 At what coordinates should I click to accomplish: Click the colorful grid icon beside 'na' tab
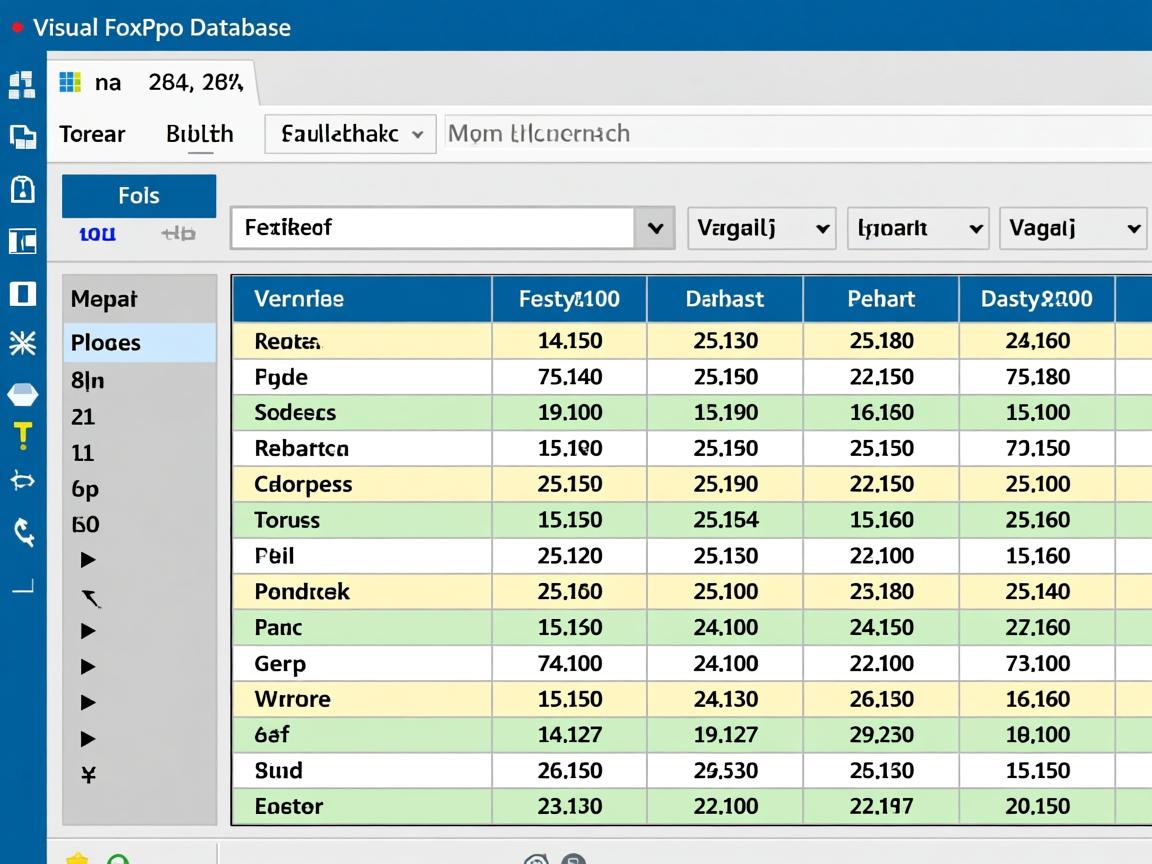point(70,82)
